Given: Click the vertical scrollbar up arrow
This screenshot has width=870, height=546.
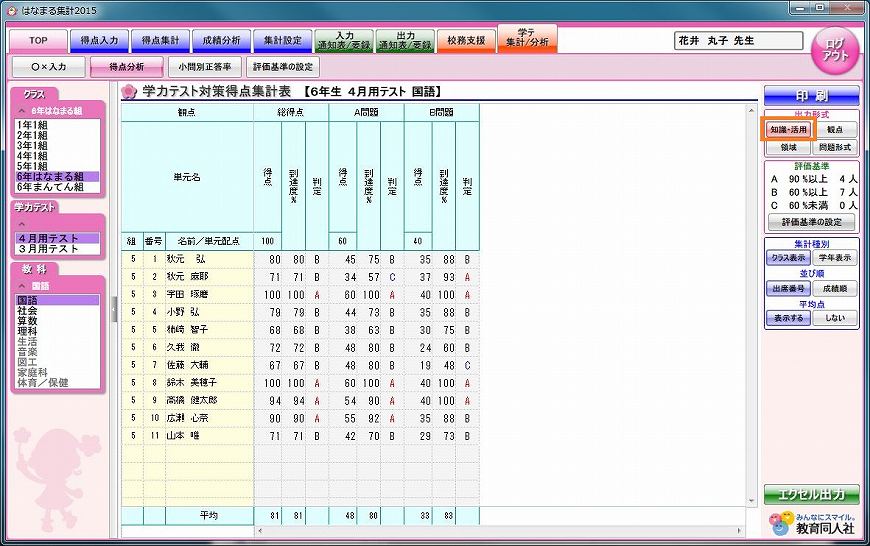Looking at the screenshot, I should click(752, 110).
